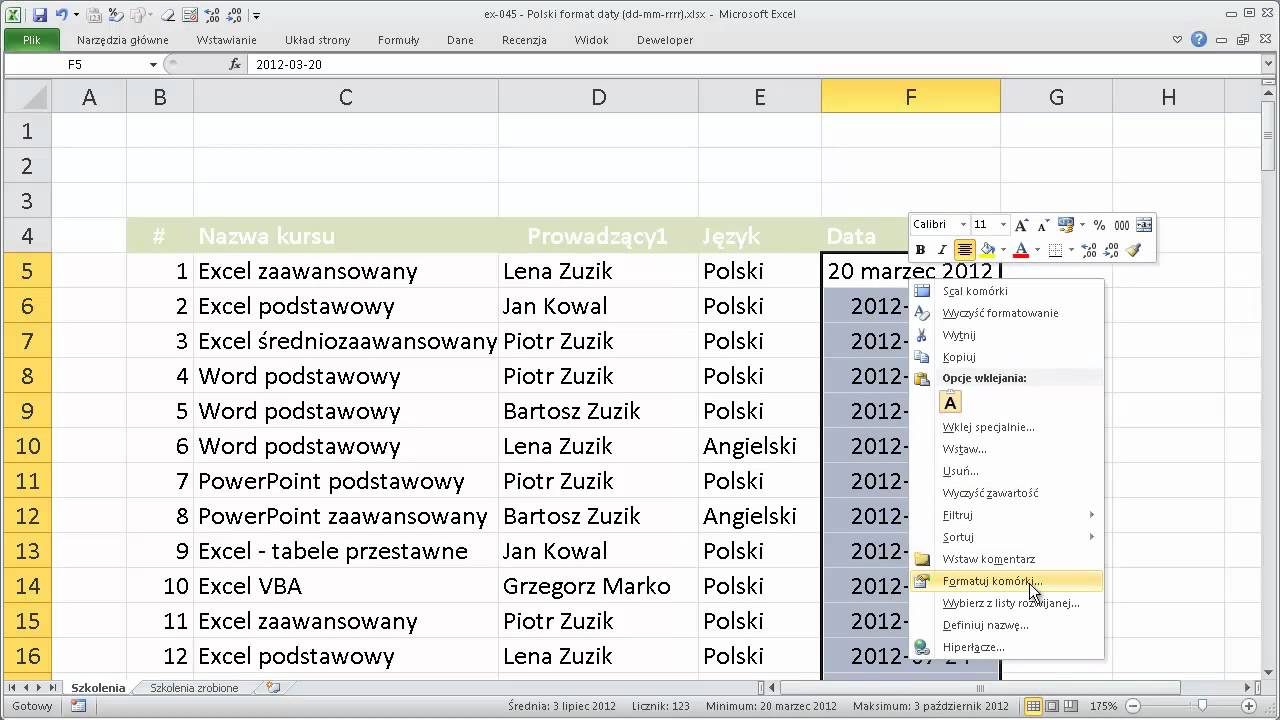Click the thousands separator 000 icon
Screen dimensions: 1280x720
(x=1122, y=225)
